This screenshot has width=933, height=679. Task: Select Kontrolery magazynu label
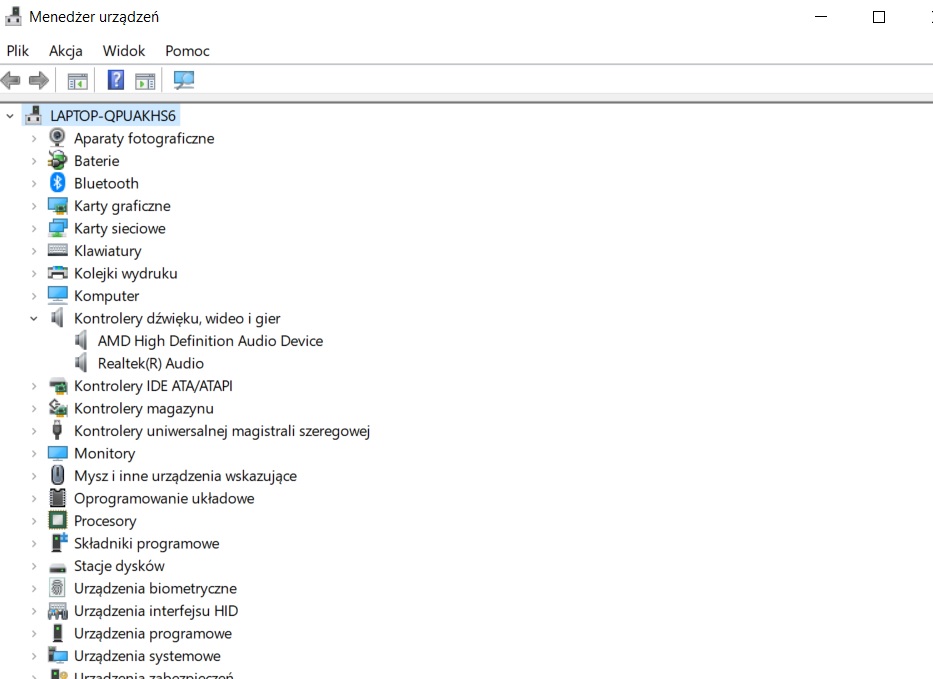tap(143, 408)
